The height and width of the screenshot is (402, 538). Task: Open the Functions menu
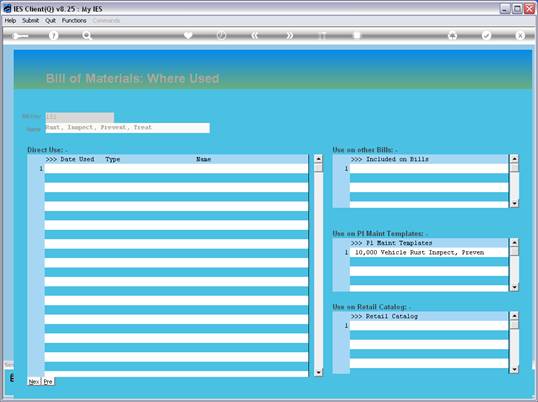click(x=74, y=21)
